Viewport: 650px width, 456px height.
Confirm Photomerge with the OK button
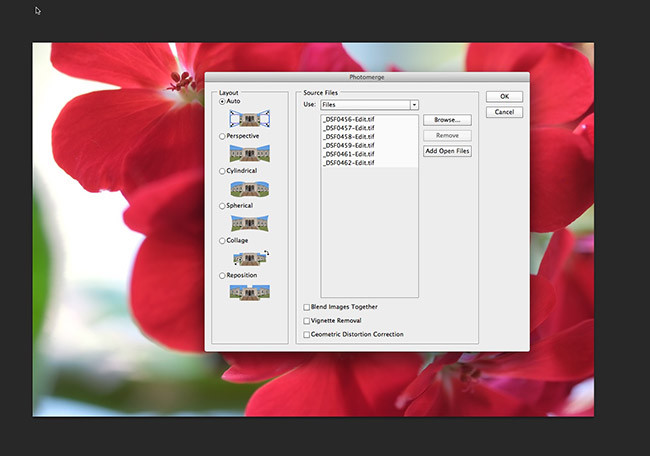click(x=505, y=96)
